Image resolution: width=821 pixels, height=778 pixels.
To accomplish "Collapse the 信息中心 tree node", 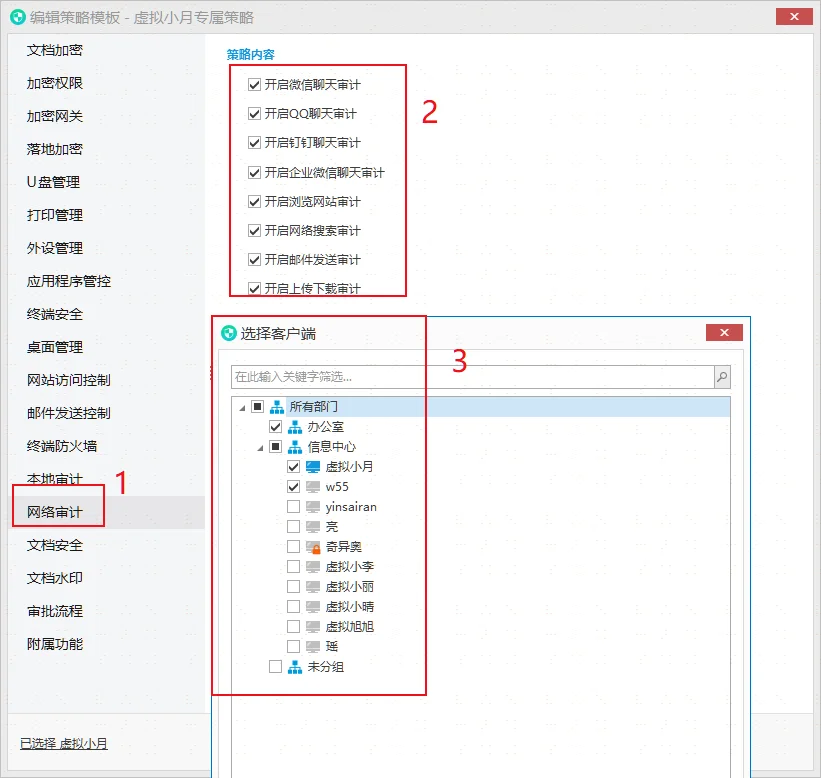I will click(258, 446).
